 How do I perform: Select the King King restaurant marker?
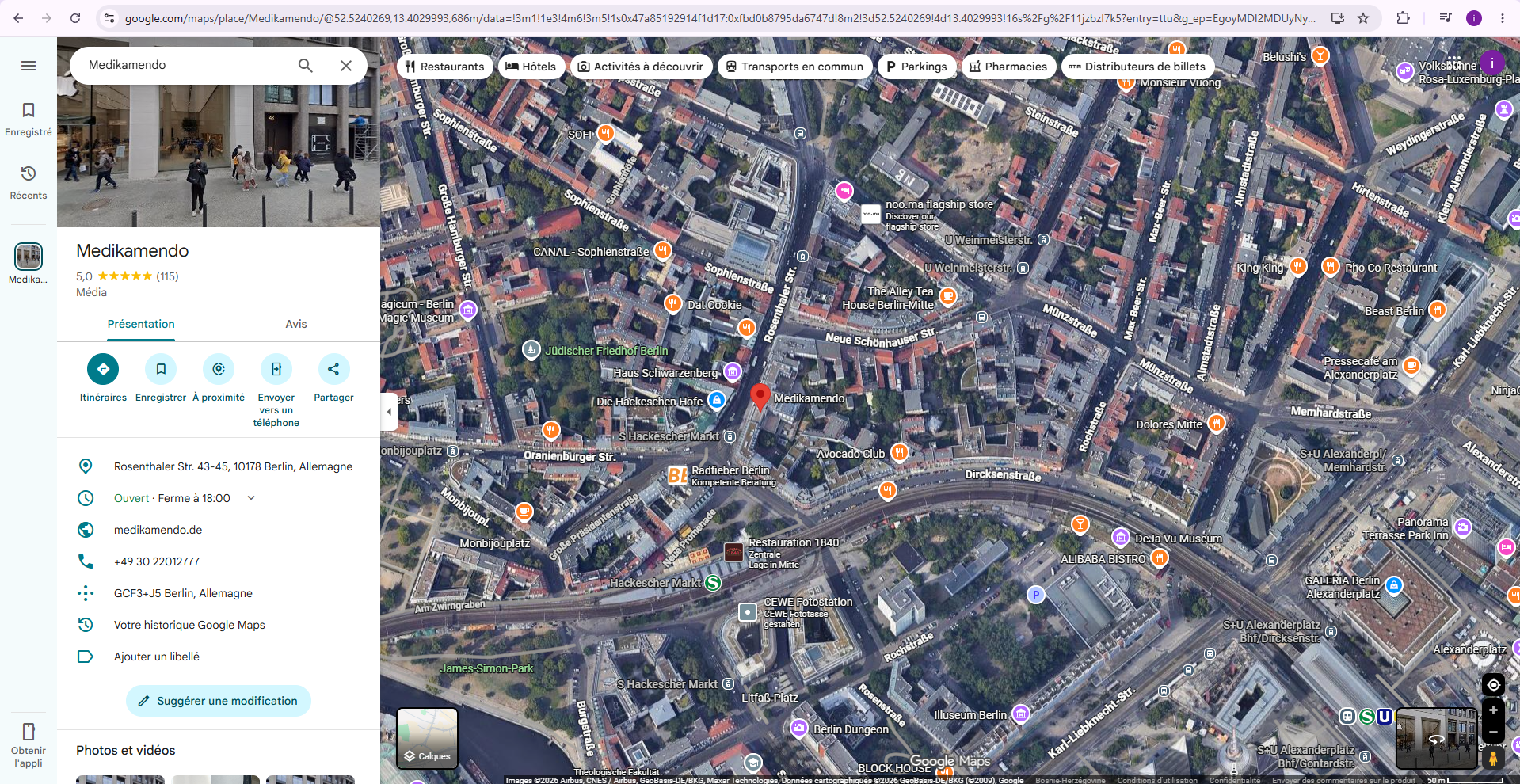point(1297,267)
